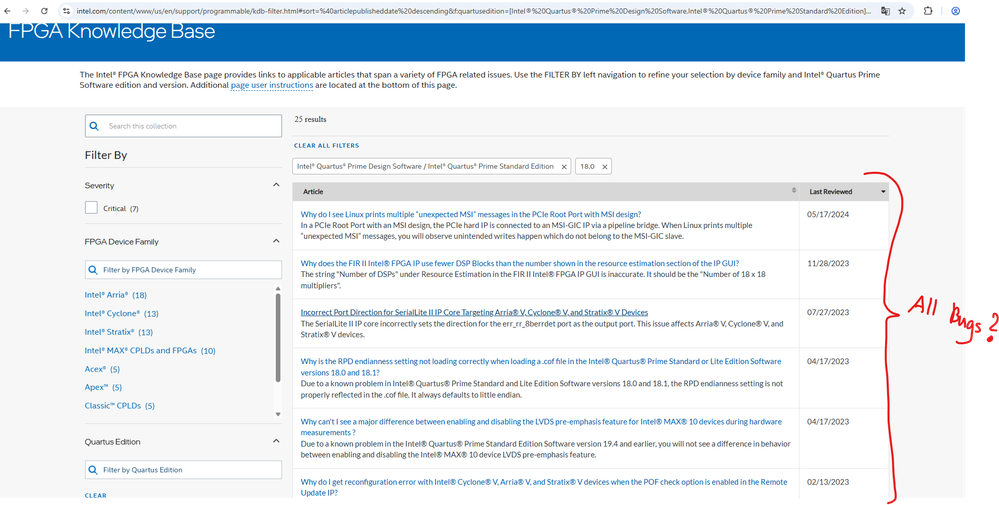Reload the page with refresh icon
The width and height of the screenshot is (999, 505).
(x=44, y=11)
